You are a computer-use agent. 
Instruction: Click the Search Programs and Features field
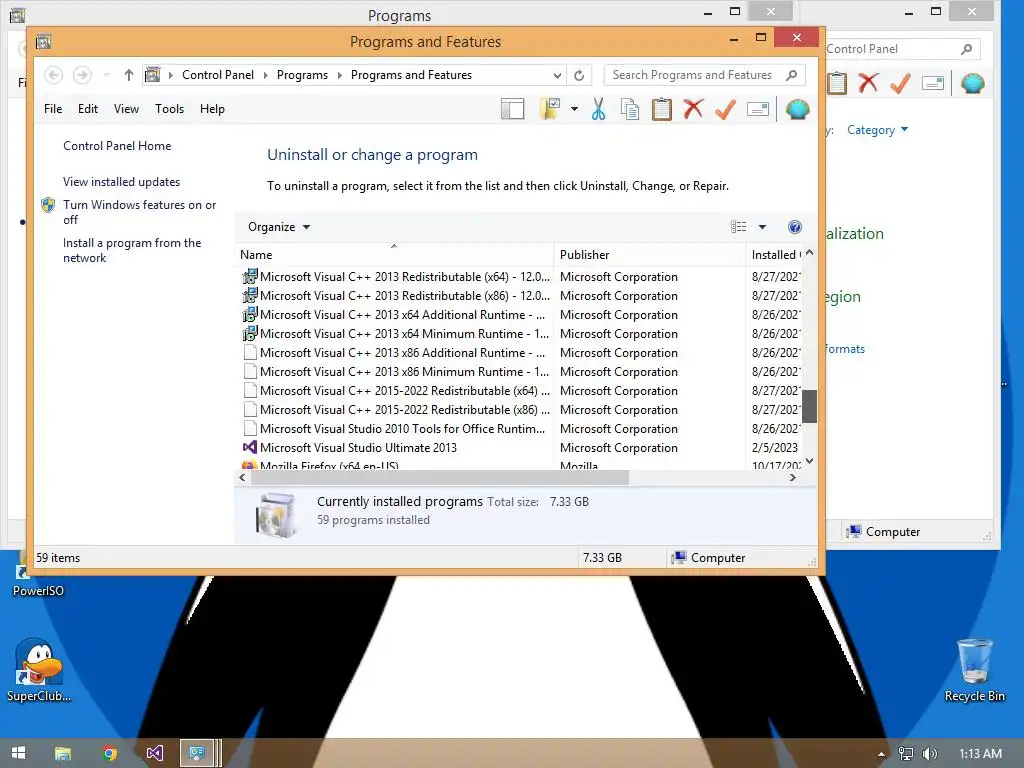(x=704, y=75)
